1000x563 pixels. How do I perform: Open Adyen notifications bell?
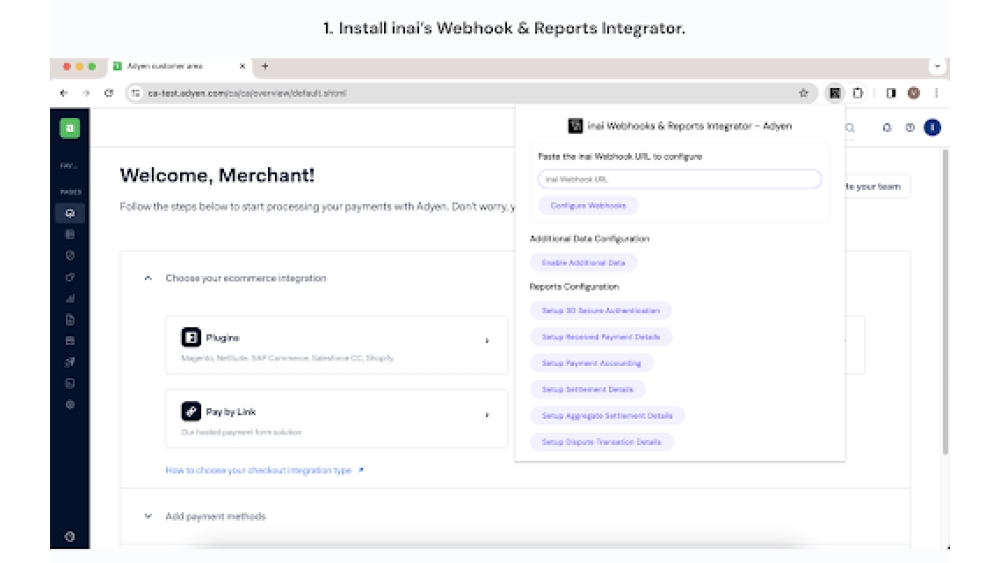887,128
